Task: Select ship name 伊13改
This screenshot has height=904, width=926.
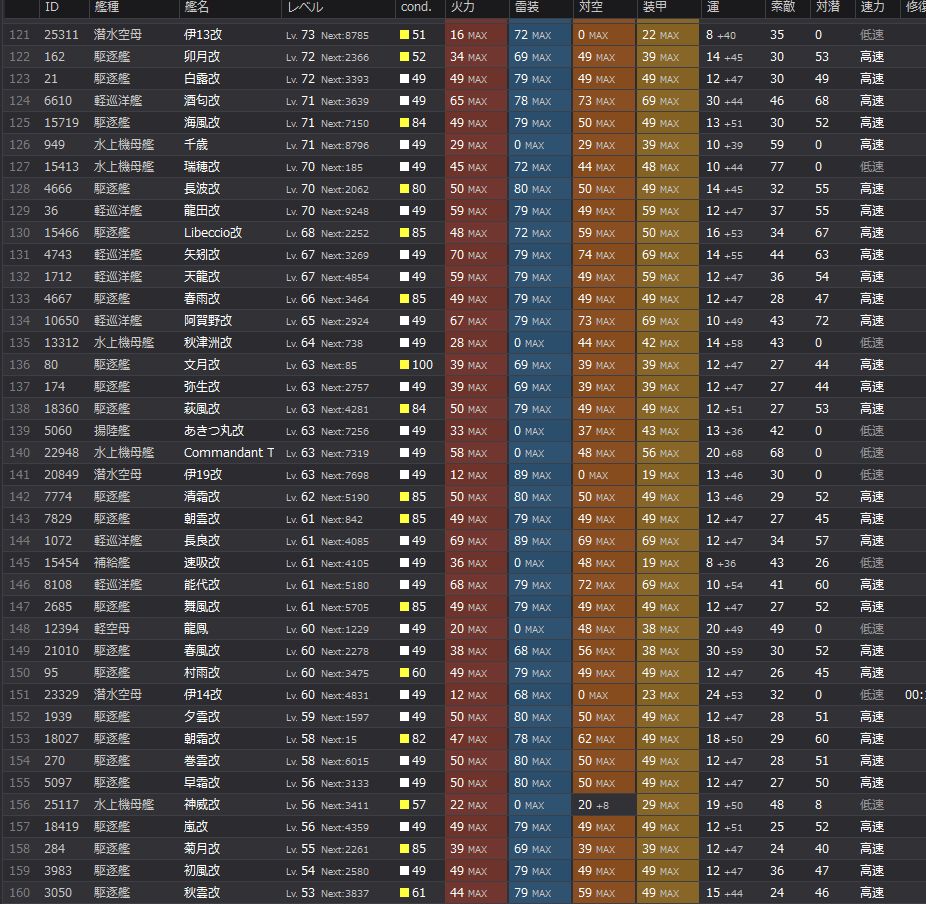Action: point(203,35)
